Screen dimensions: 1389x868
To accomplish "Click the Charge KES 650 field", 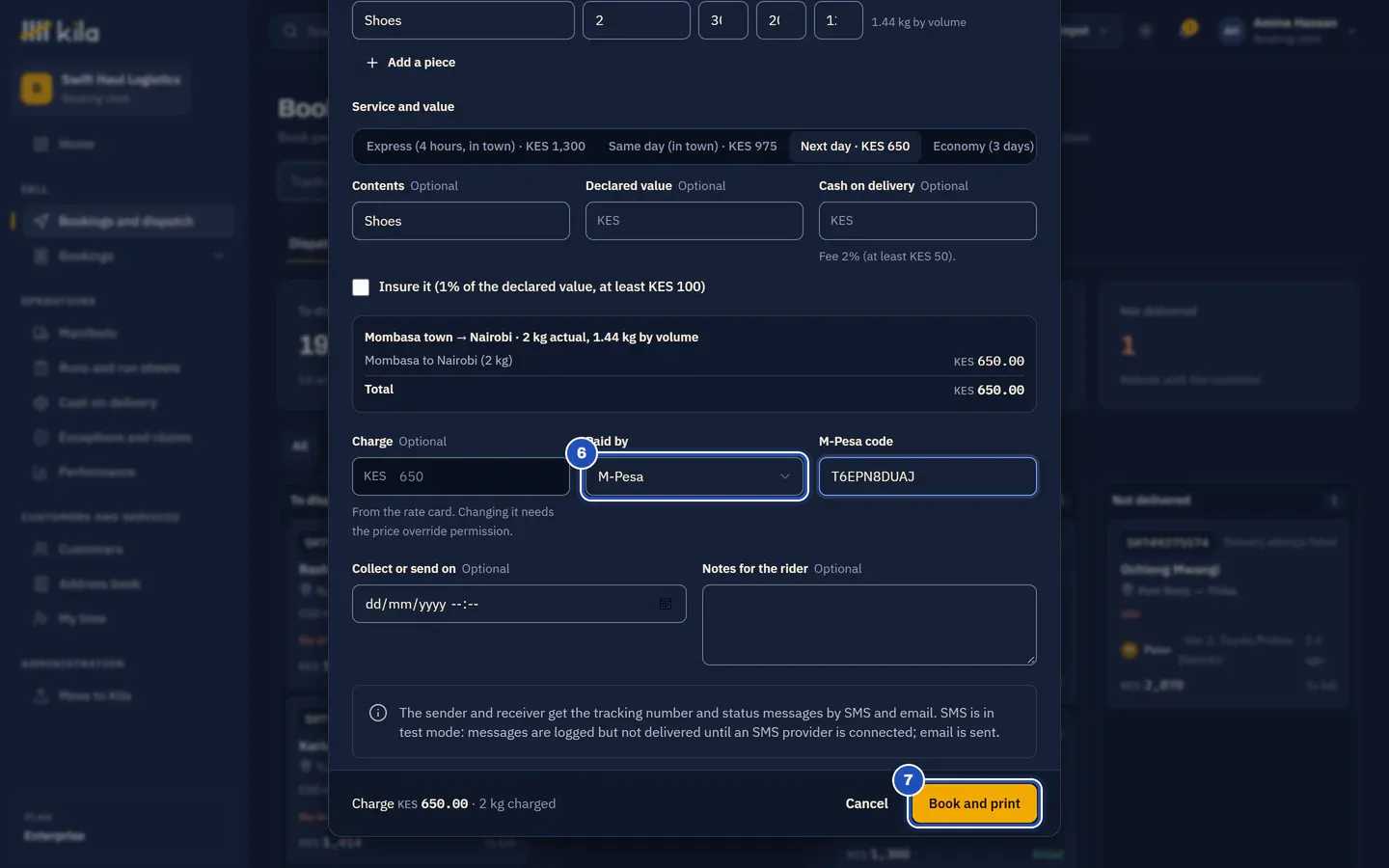I will [461, 476].
